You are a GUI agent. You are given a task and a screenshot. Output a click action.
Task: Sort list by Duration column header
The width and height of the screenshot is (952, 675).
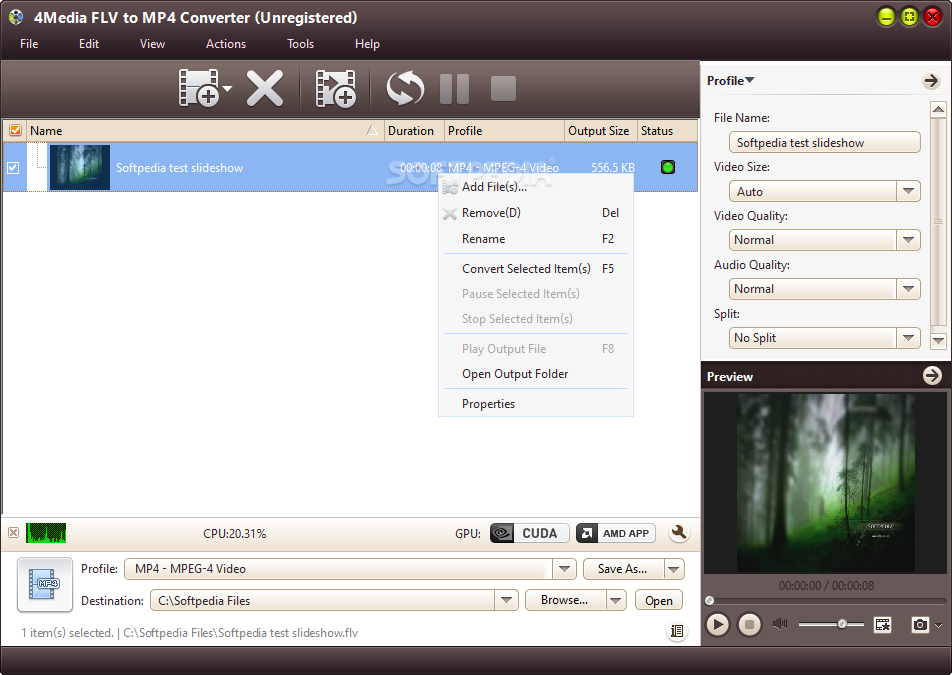[413, 131]
